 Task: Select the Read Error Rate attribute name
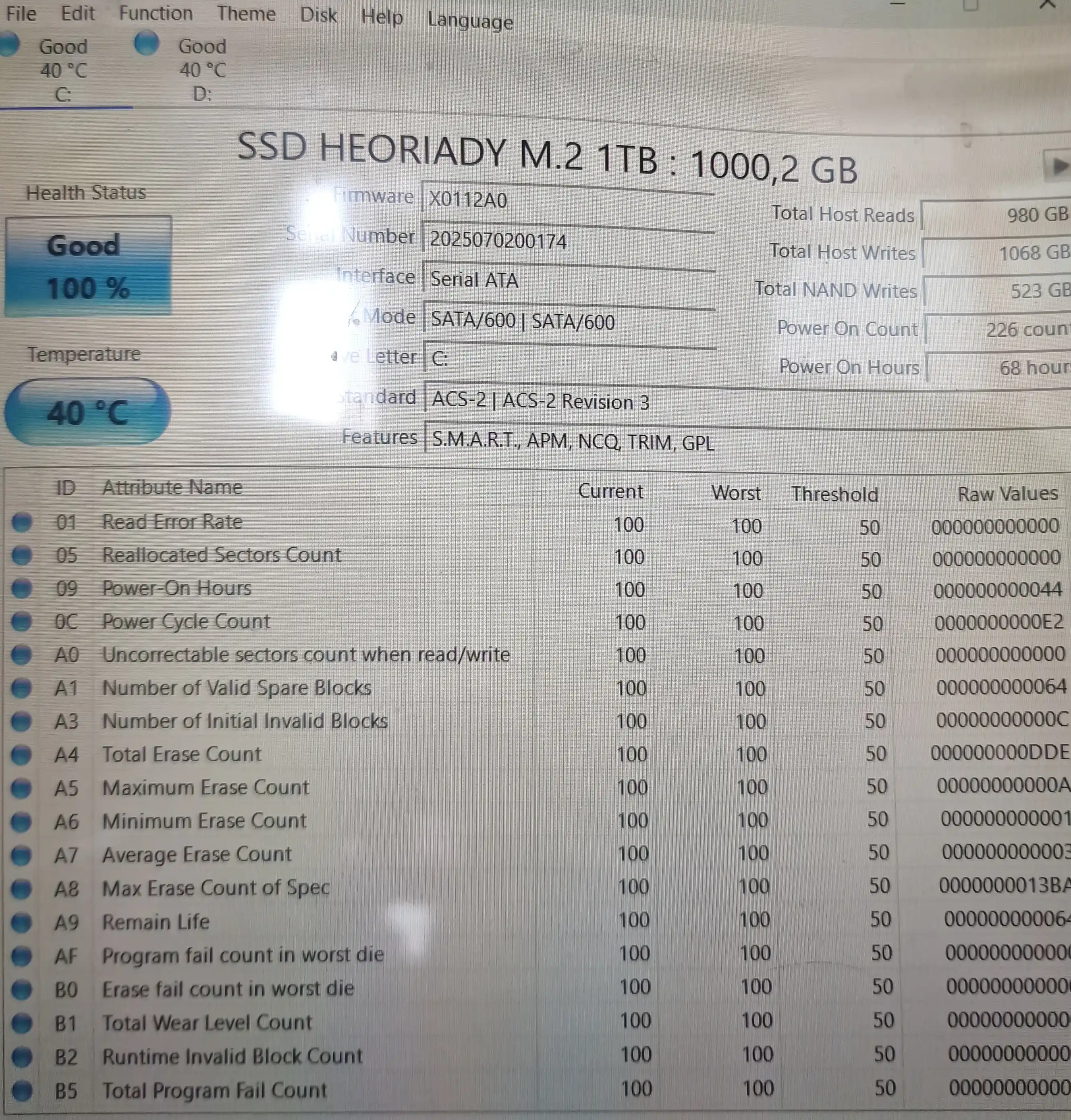click(172, 522)
